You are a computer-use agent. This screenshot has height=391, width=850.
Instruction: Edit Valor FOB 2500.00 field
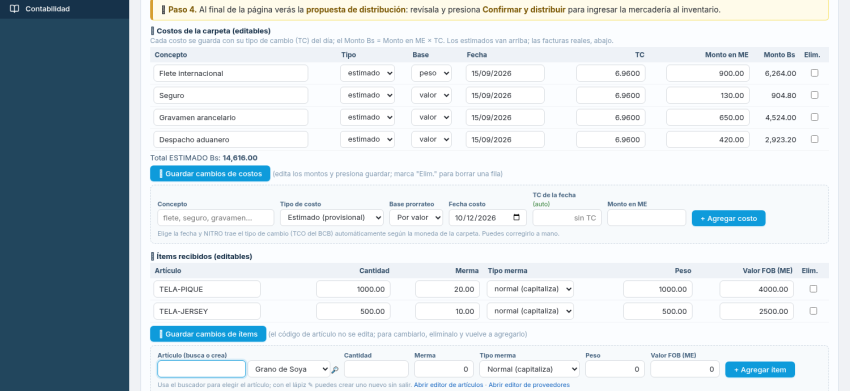pyautogui.click(x=757, y=311)
